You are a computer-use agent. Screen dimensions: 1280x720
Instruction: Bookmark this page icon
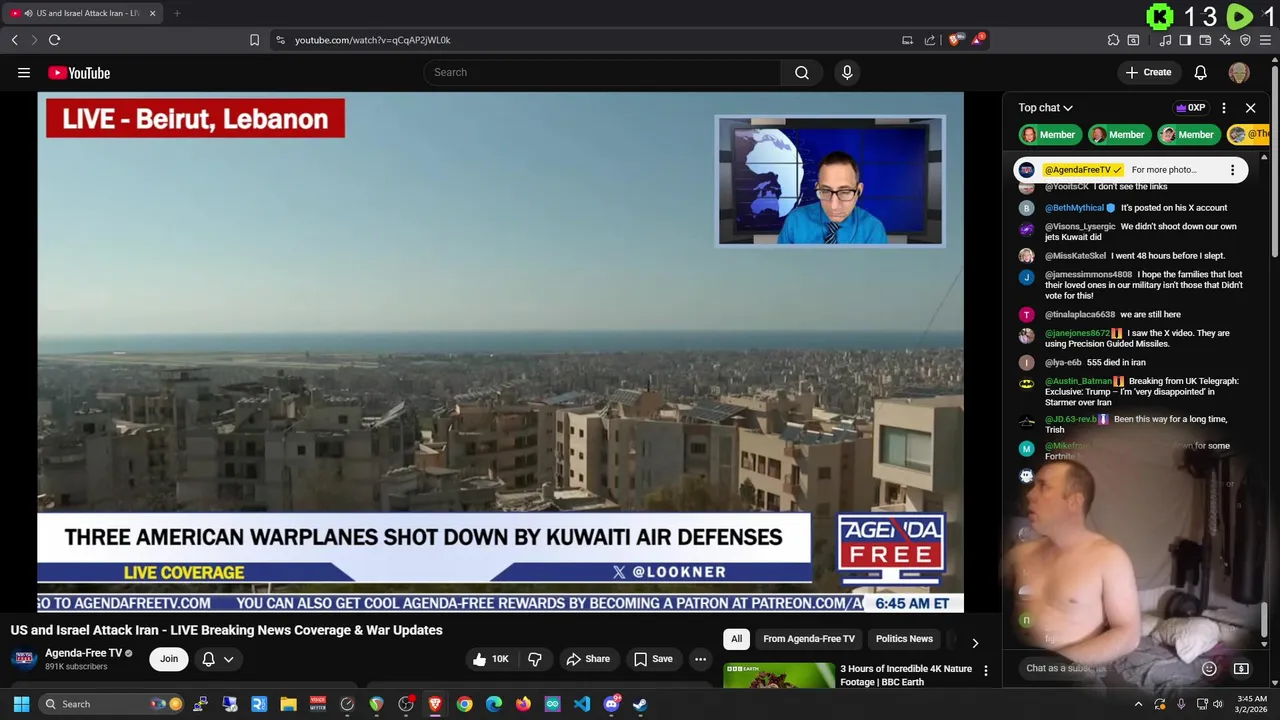(254, 40)
